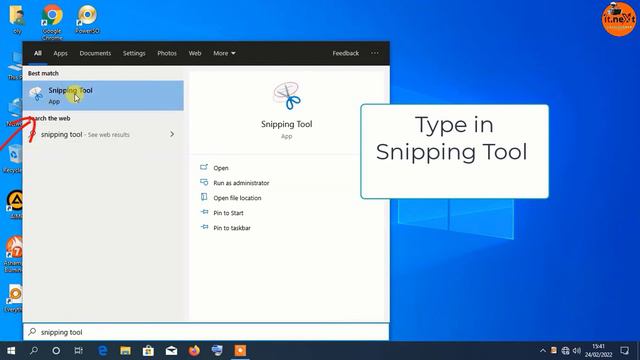Click the Pin to taskbar pin icon
The height and width of the screenshot is (360, 640).
coord(204,227)
